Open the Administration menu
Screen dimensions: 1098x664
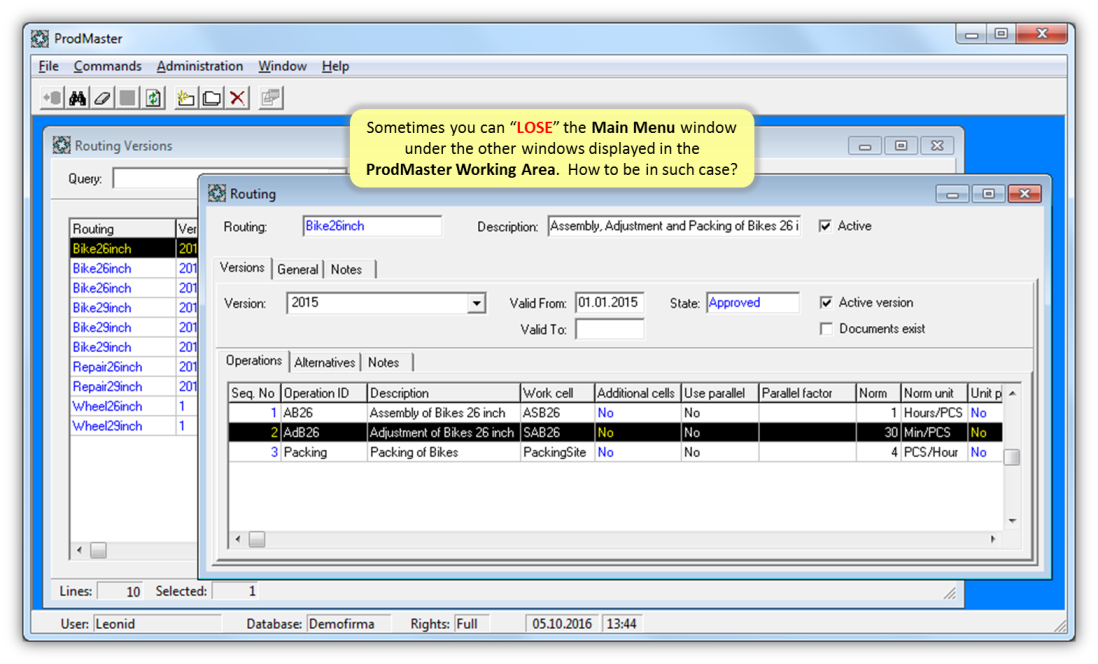200,66
